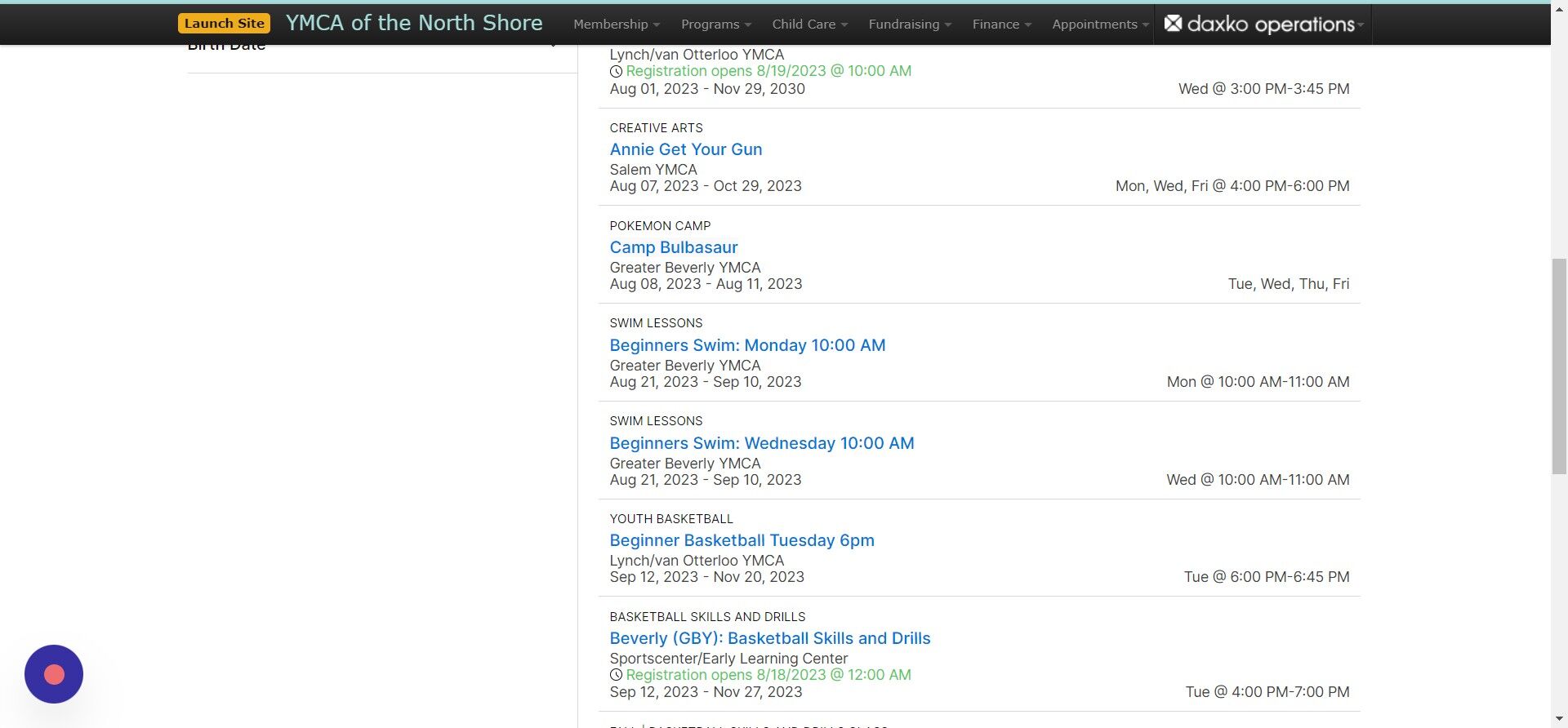Screen dimensions: 1568x728
Task: Click the daxko envelope logo icon
Action: click(x=1173, y=24)
